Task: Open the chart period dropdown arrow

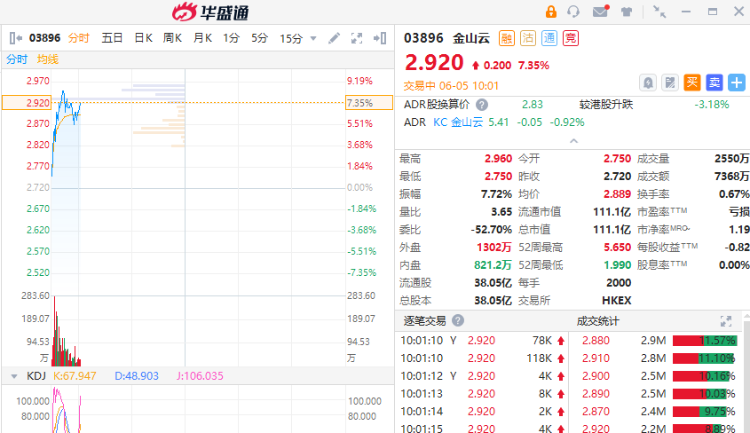Action: click(x=313, y=38)
